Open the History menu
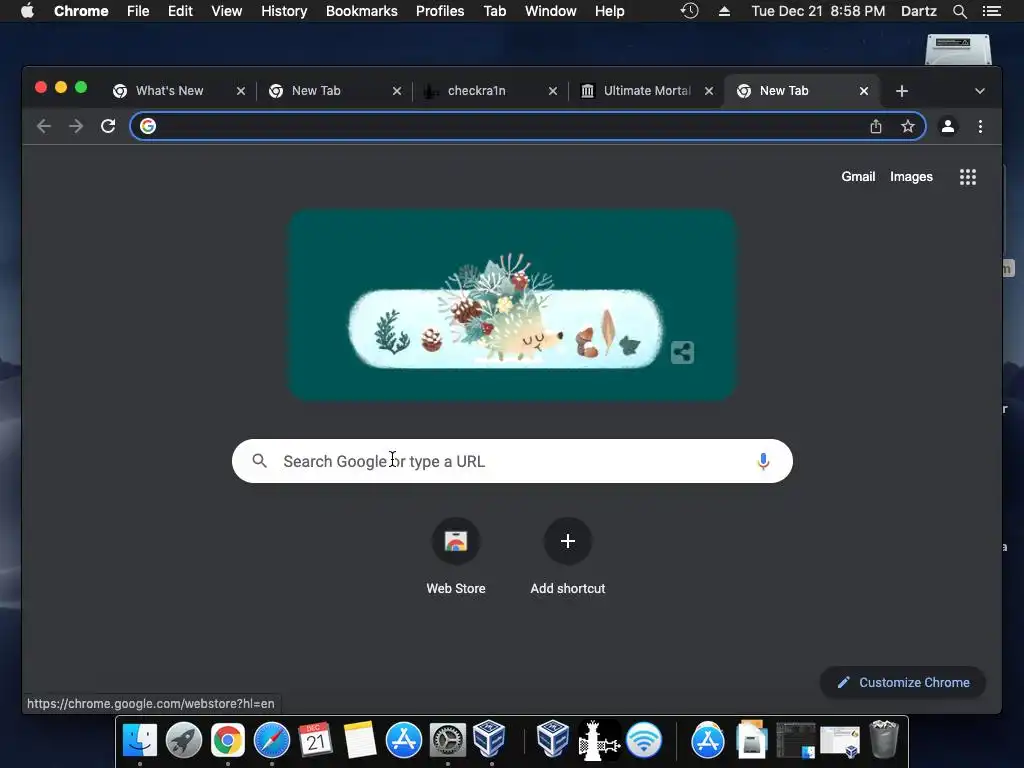This screenshot has width=1024, height=768. click(284, 11)
